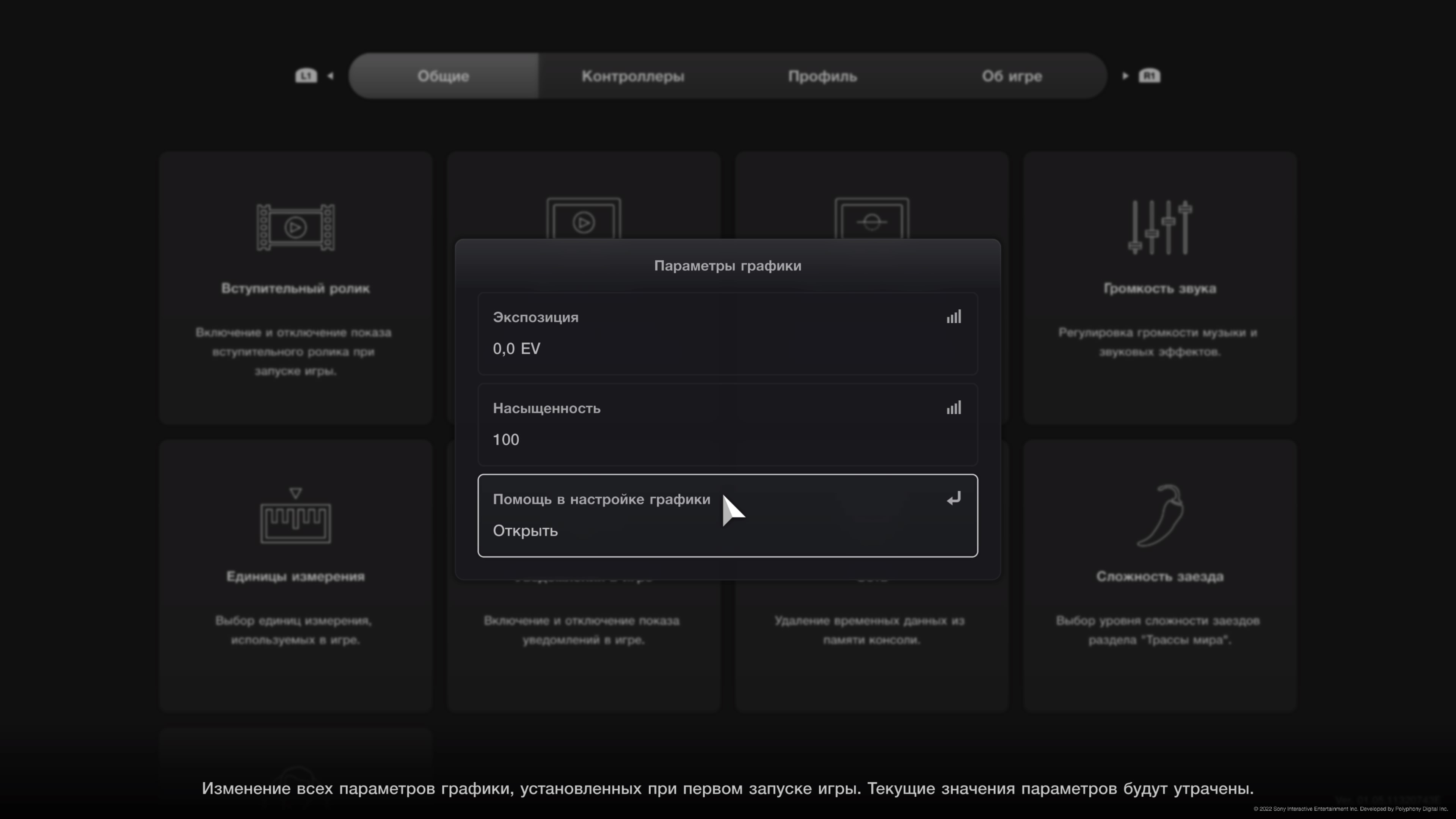Image resolution: width=1456 pixels, height=819 pixels.
Task: Click the Открыть label
Action: pyautogui.click(x=525, y=531)
